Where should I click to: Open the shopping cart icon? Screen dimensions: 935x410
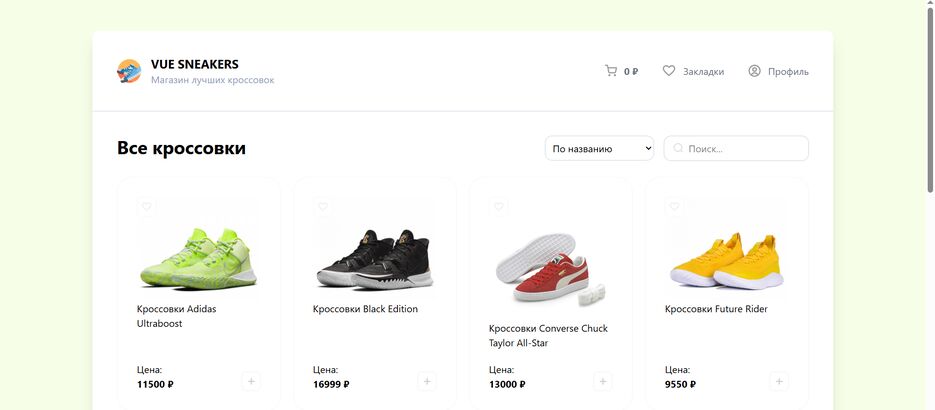(x=611, y=71)
